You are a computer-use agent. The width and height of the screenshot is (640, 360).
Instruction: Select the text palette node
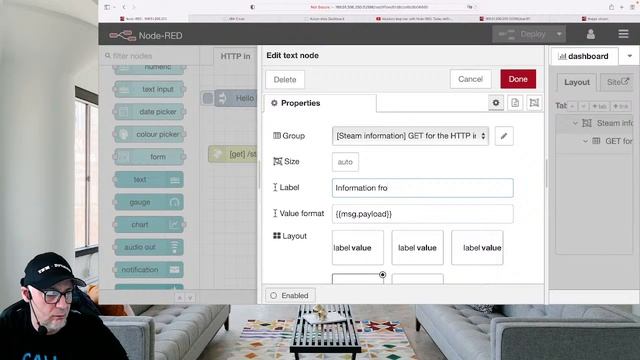tap(149, 180)
